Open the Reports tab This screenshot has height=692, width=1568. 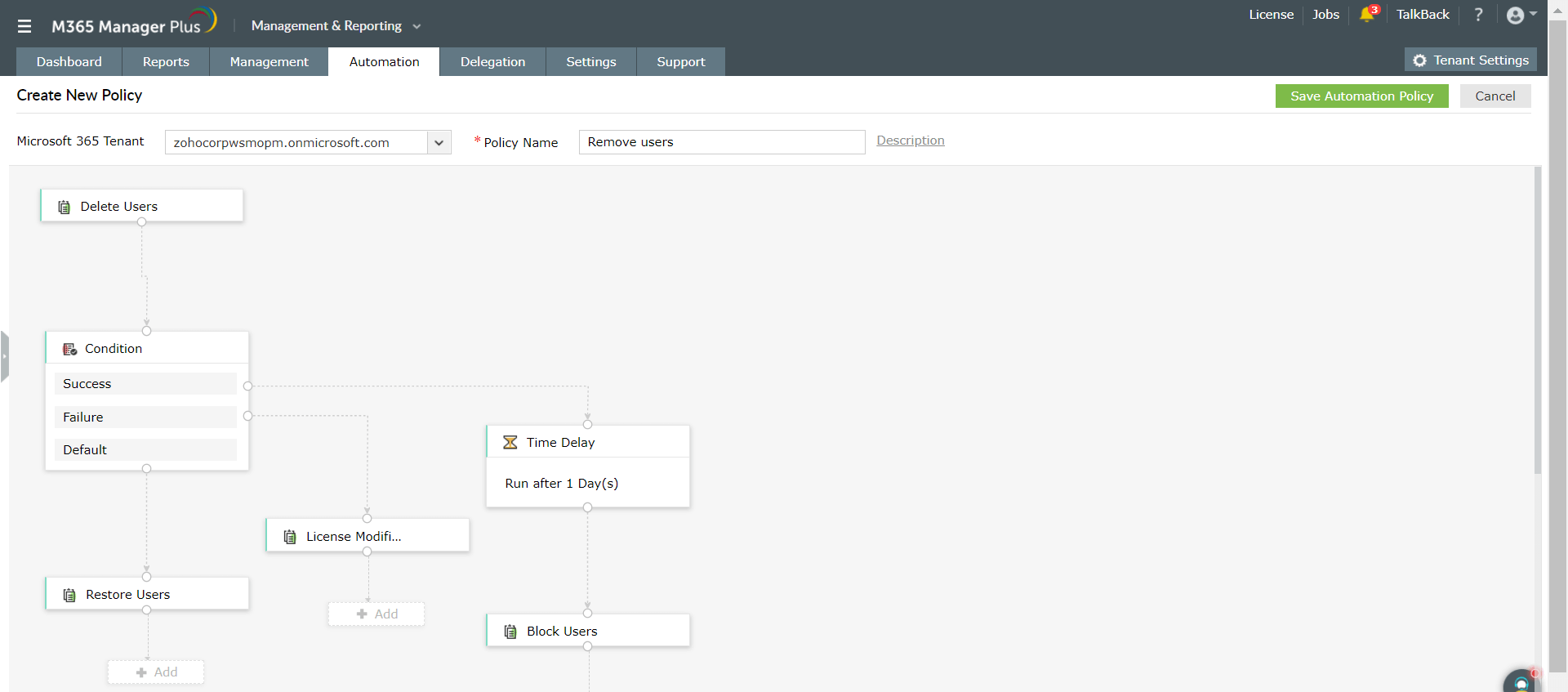click(166, 61)
